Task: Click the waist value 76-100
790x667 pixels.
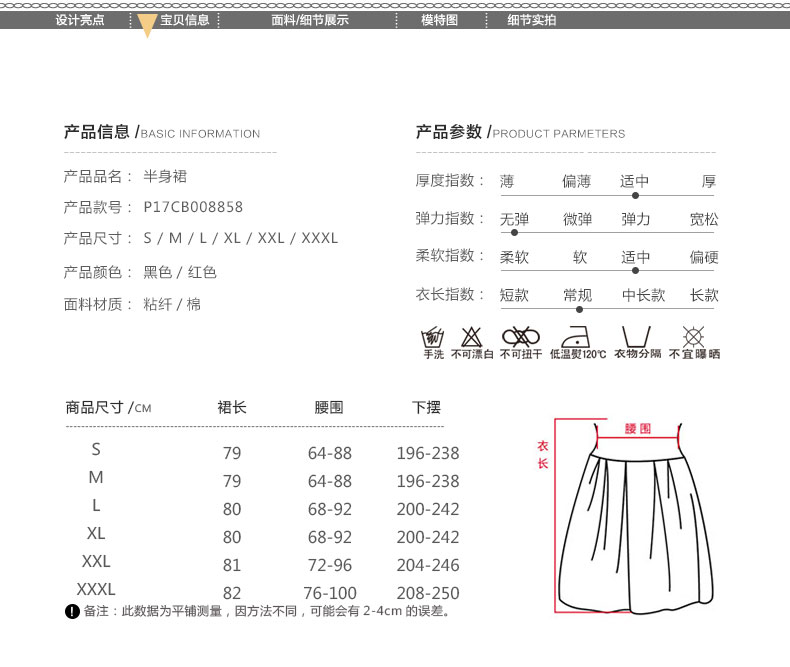Action: click(330, 593)
